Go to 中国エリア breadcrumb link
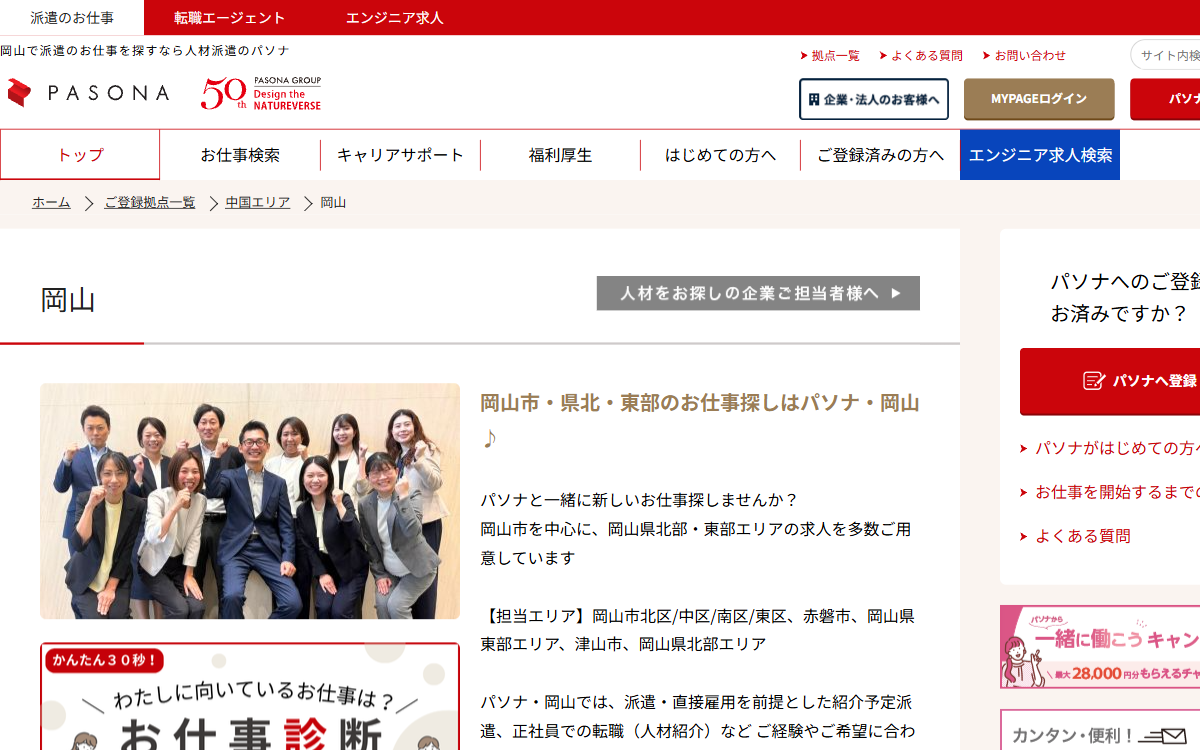This screenshot has width=1200, height=750. pyautogui.click(x=258, y=203)
